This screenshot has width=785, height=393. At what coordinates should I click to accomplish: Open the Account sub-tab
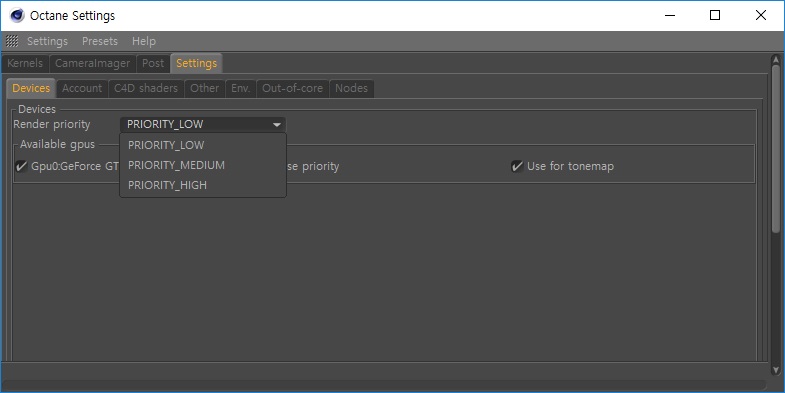tap(82, 88)
